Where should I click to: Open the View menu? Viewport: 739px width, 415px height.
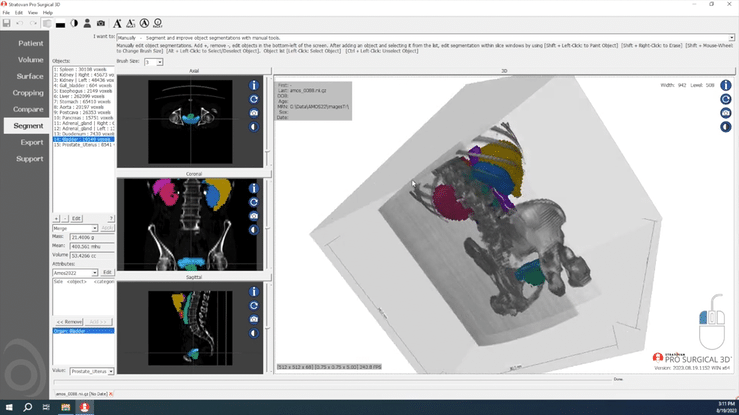tap(33, 12)
